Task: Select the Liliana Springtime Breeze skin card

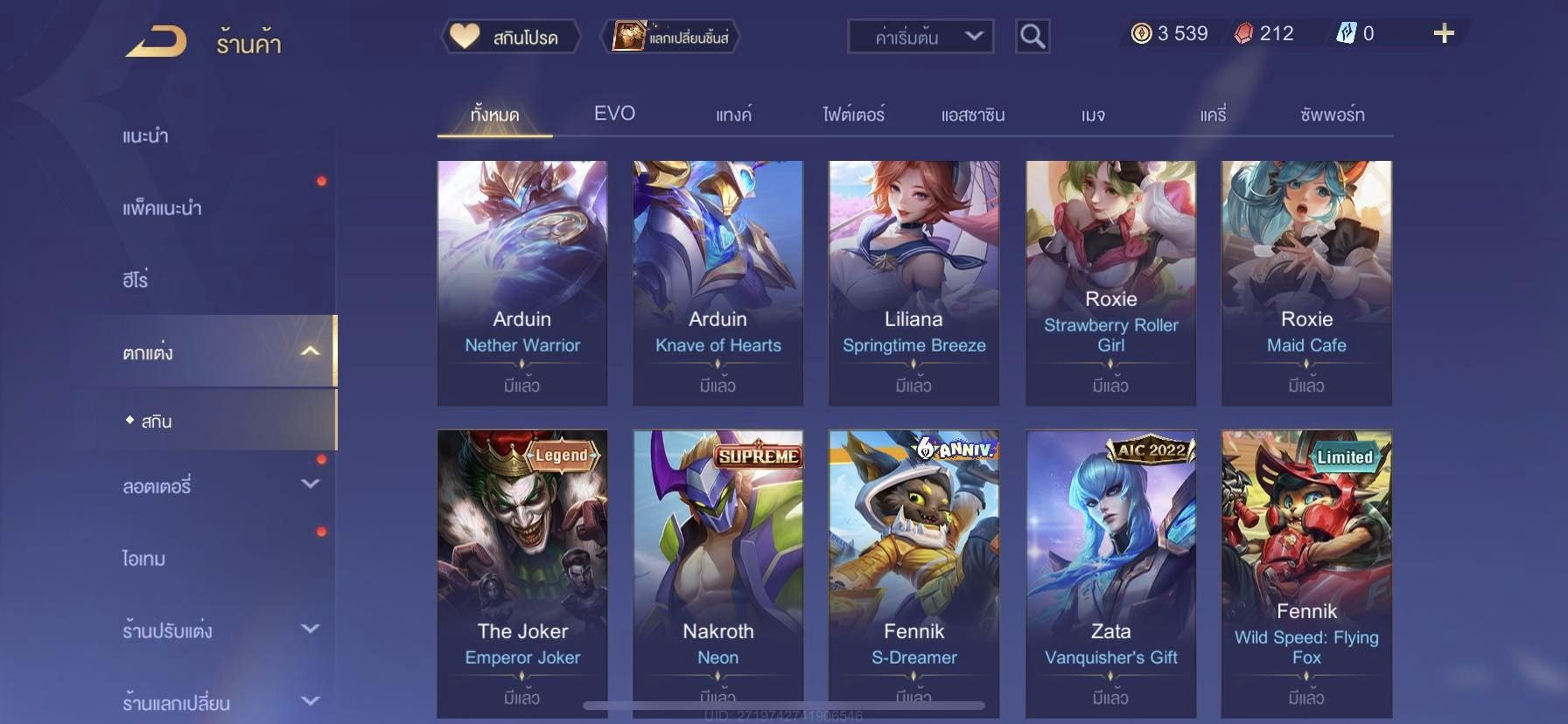Action: click(913, 282)
